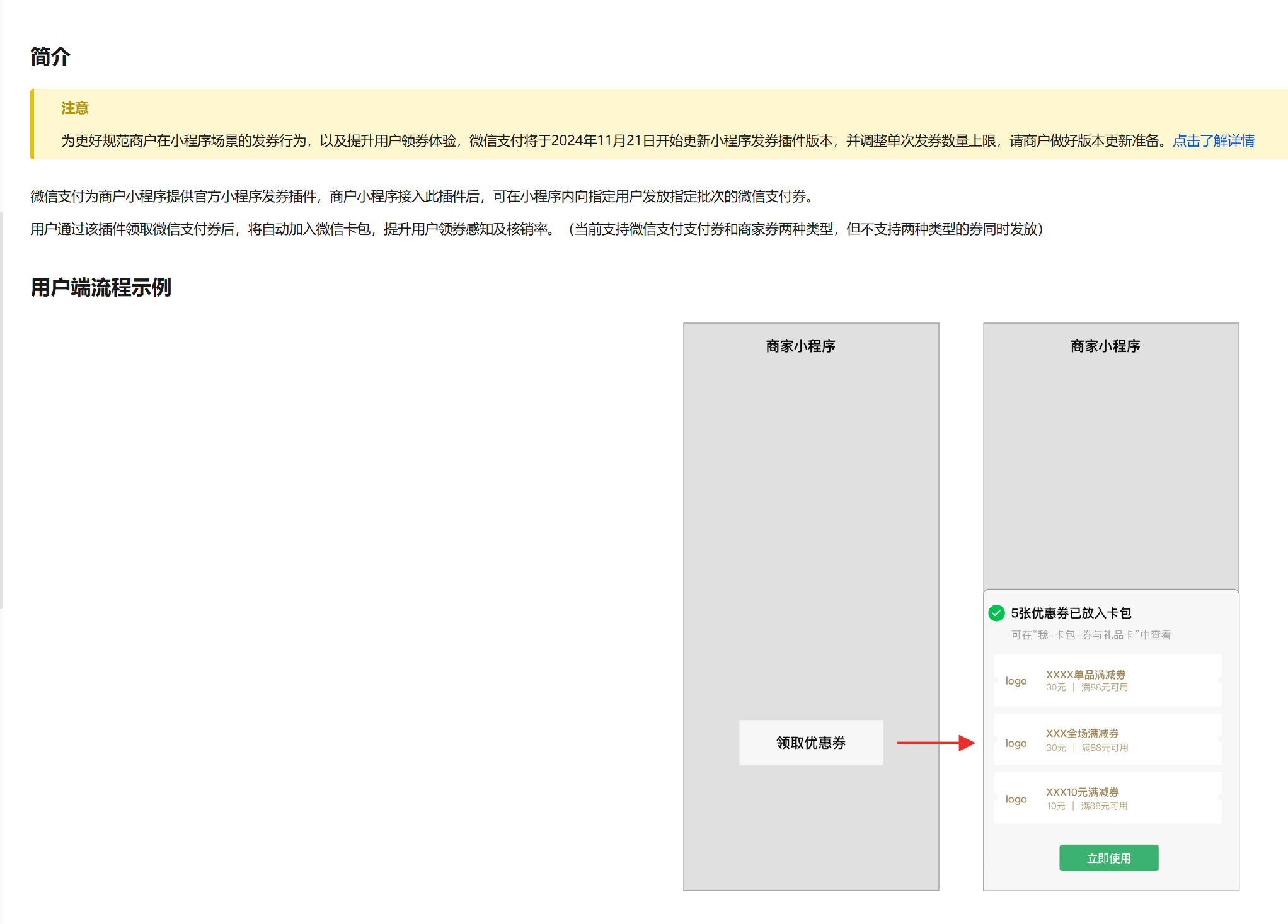
Task: Click the 用户端流程示例 heading
Action: pyautogui.click(x=101, y=287)
